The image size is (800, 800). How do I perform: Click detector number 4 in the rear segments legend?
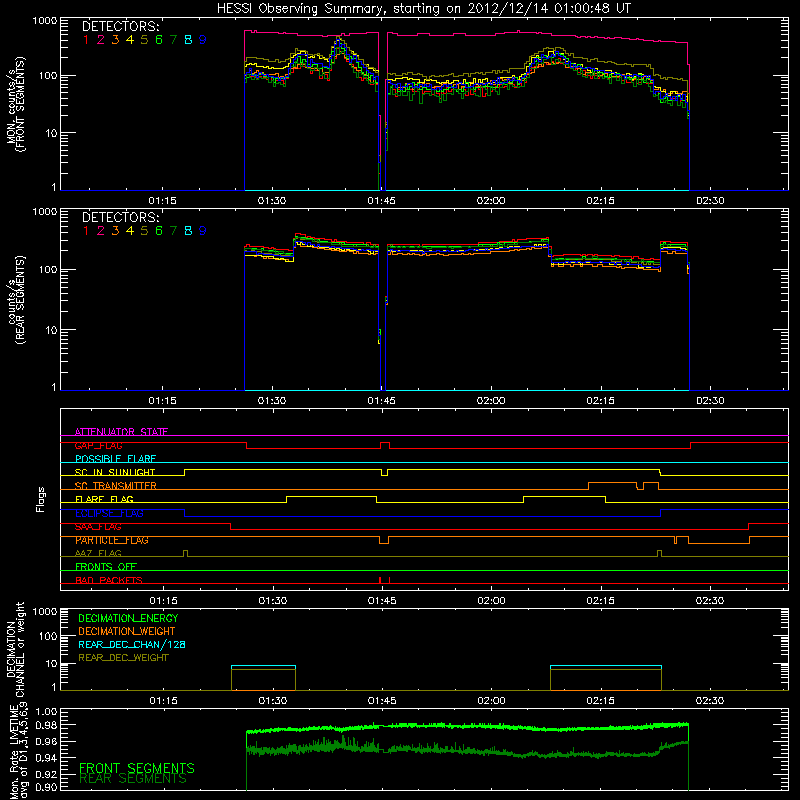coord(130,231)
